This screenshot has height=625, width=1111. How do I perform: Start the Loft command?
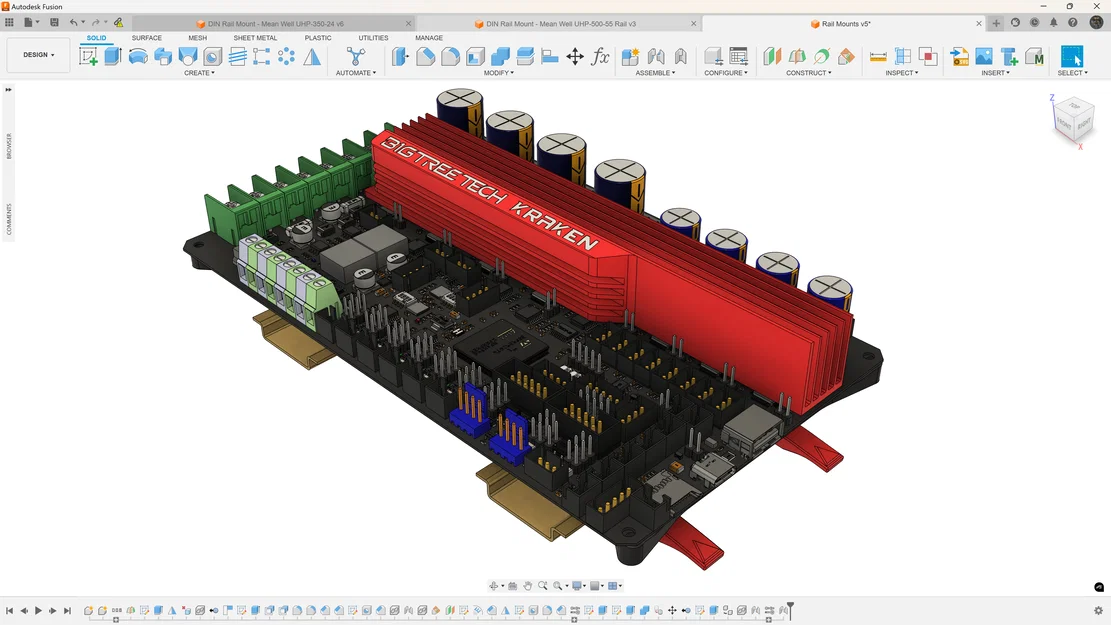tap(186, 56)
